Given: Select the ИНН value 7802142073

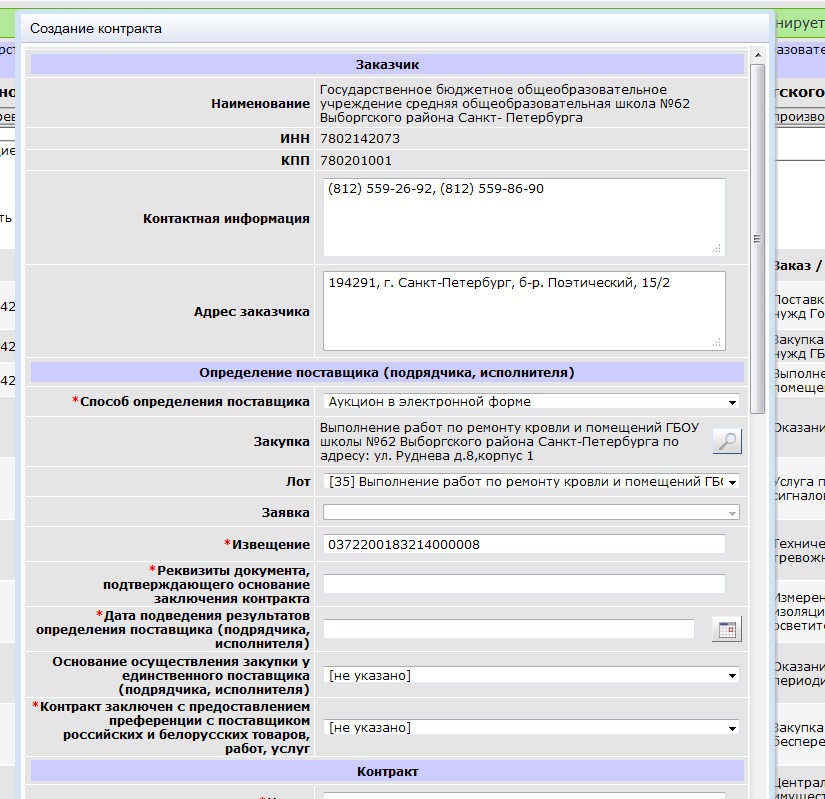Looking at the screenshot, I should [x=360, y=139].
